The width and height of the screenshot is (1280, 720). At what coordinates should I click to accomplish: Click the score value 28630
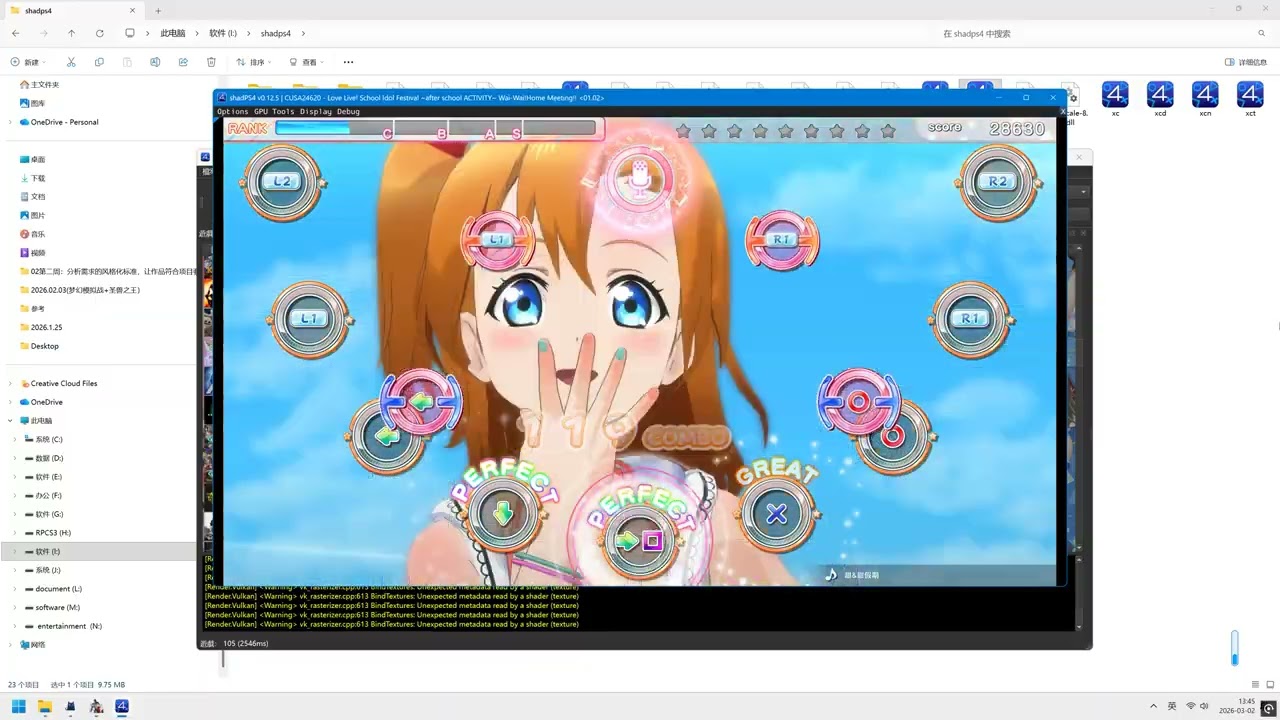pos(1016,129)
